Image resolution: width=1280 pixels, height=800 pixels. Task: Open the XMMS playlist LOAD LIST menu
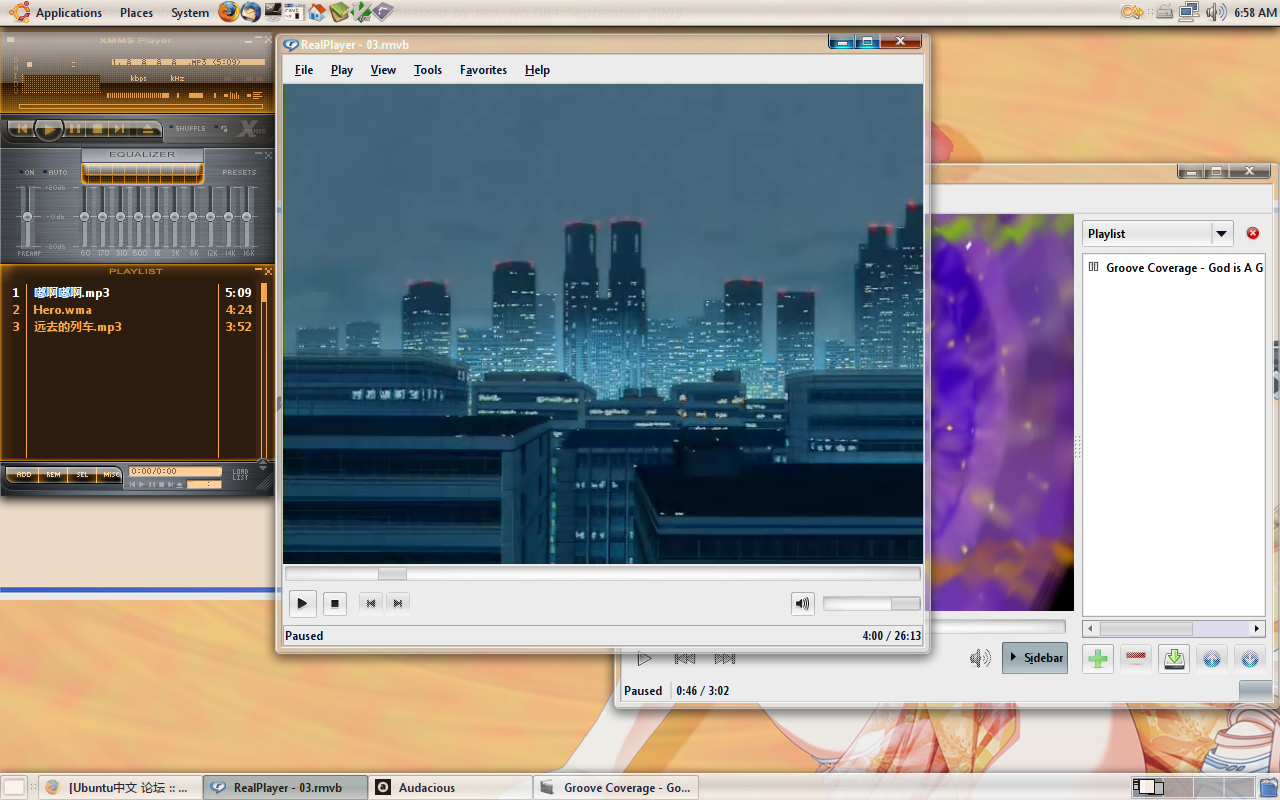tap(240, 475)
